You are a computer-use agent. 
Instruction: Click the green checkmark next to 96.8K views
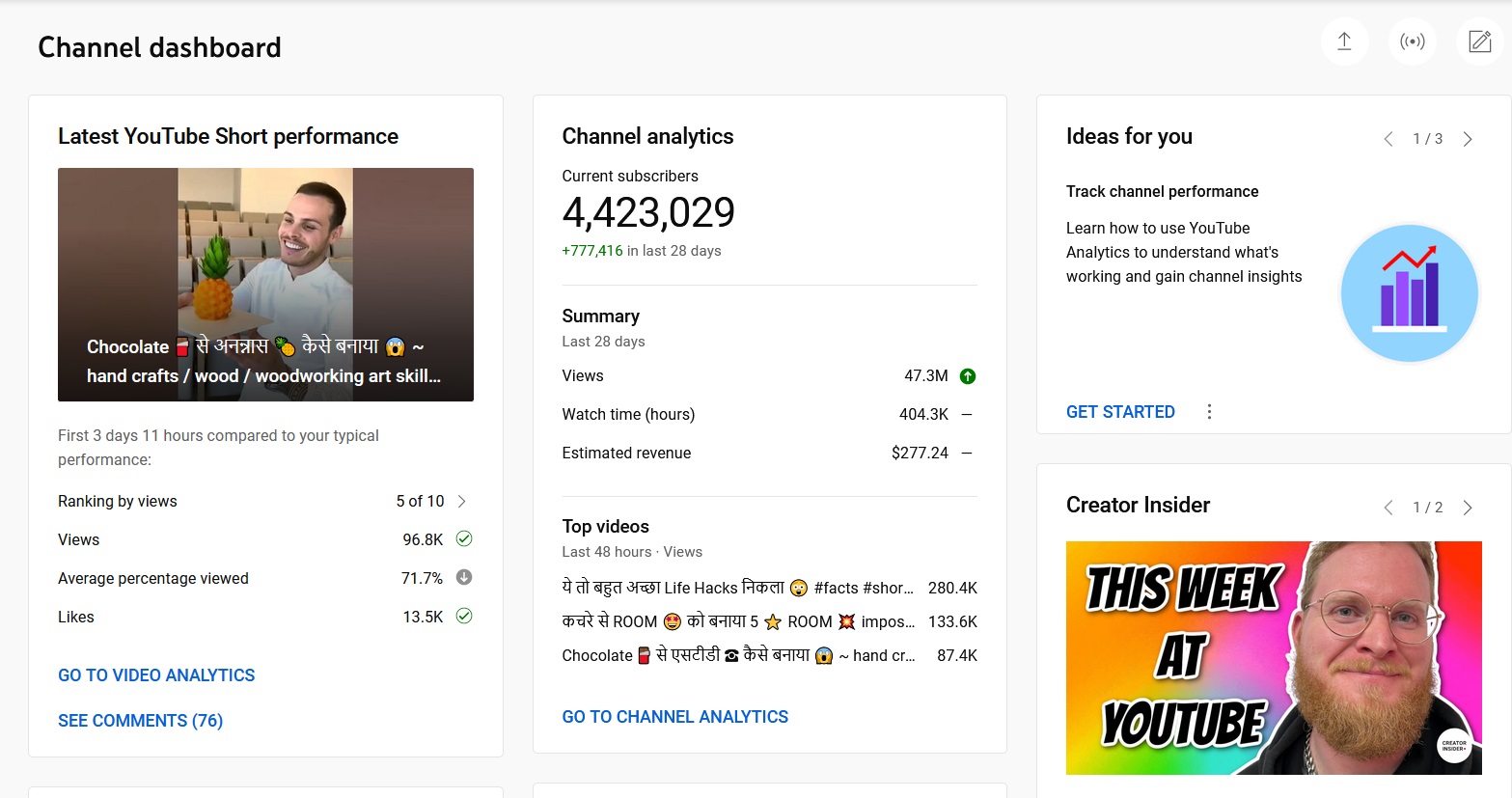464,539
